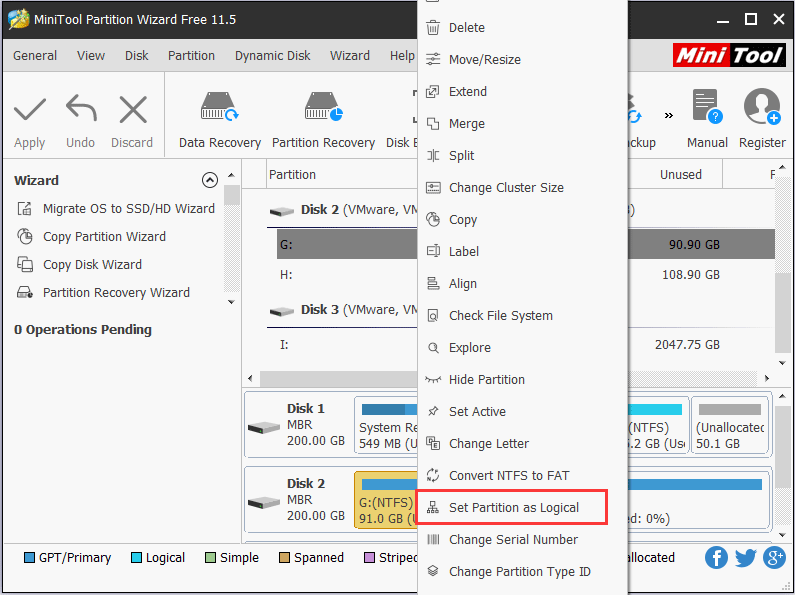The image size is (795, 595).
Task: Open the General menu
Action: click(34, 55)
